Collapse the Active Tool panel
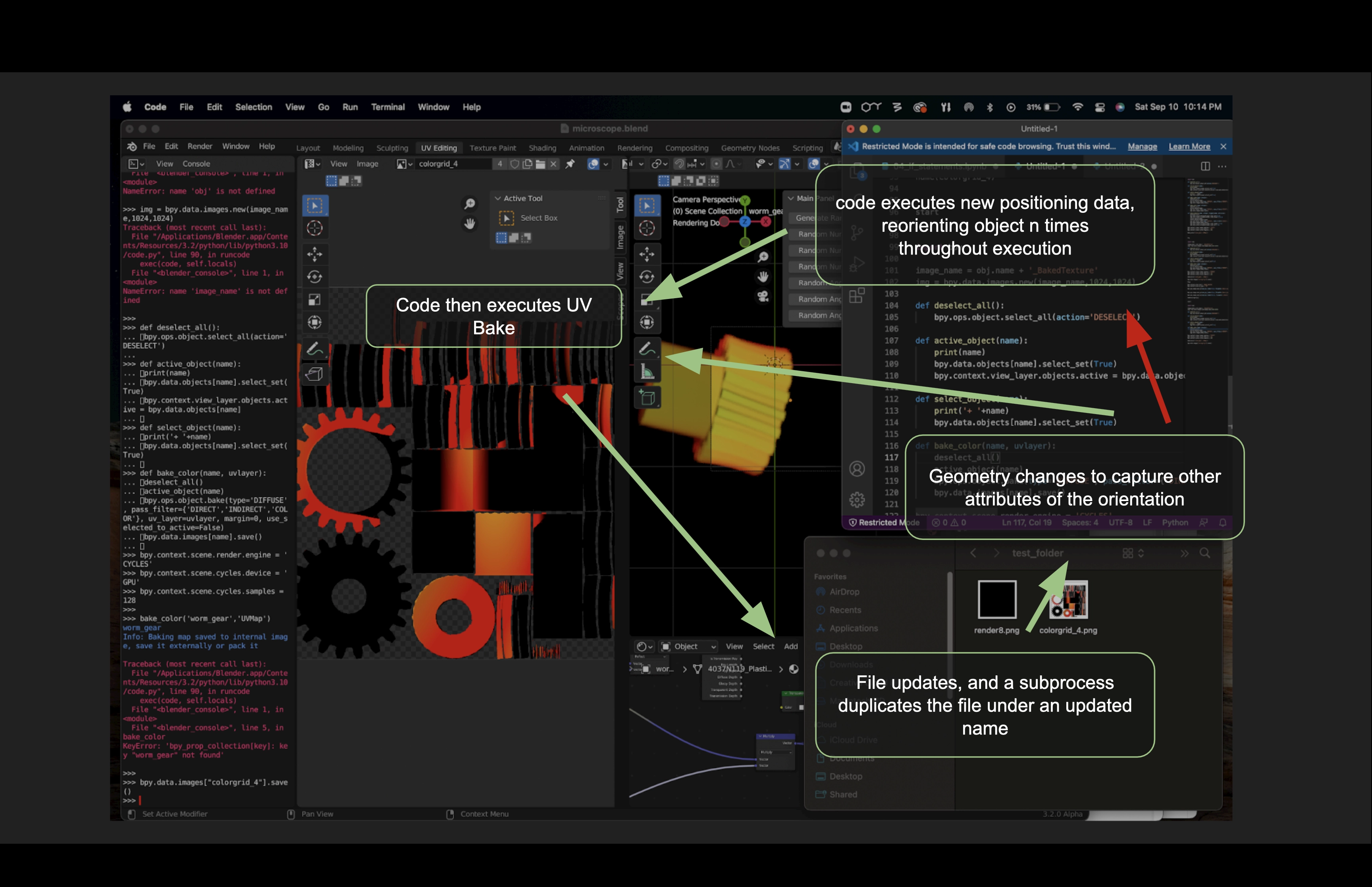 498,198
